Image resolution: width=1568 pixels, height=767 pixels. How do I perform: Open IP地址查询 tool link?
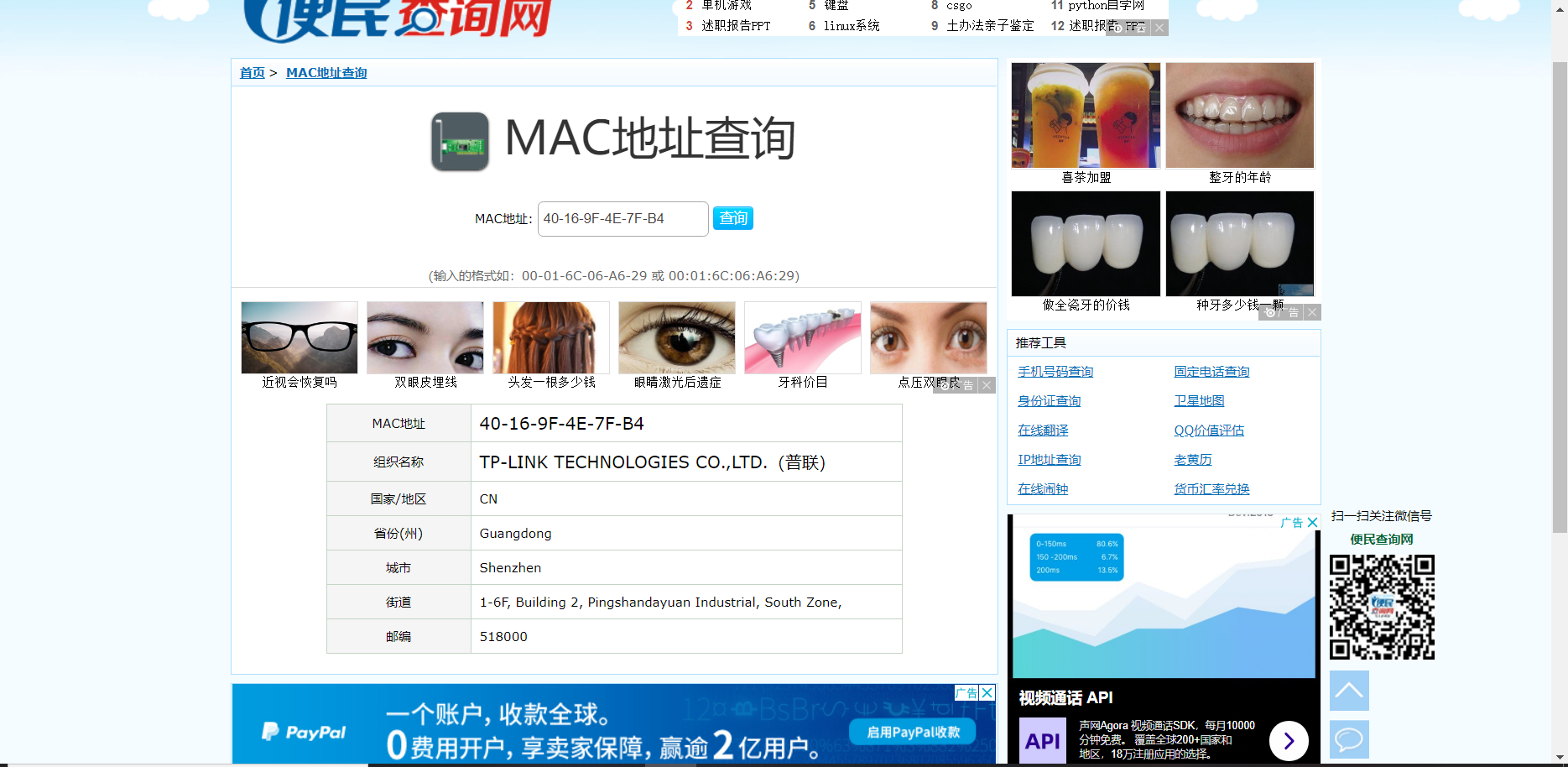(x=1049, y=460)
